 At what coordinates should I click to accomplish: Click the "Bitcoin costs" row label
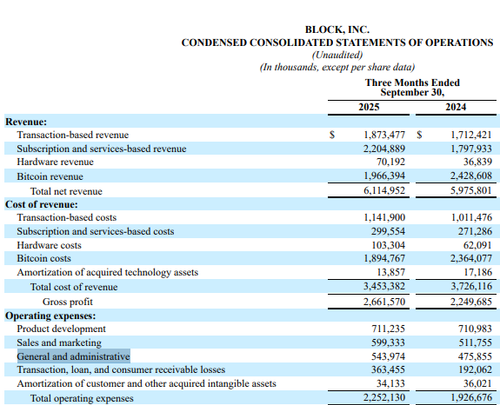tap(44, 259)
